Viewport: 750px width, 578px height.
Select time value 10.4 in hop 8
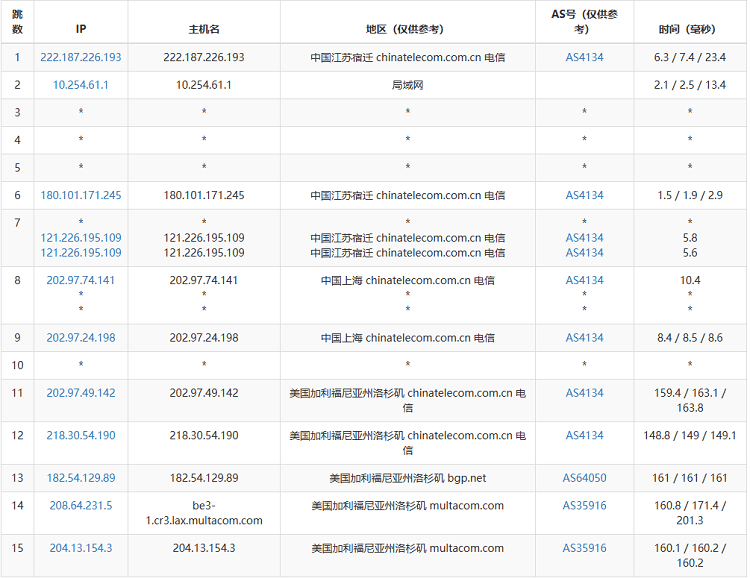[x=690, y=280]
